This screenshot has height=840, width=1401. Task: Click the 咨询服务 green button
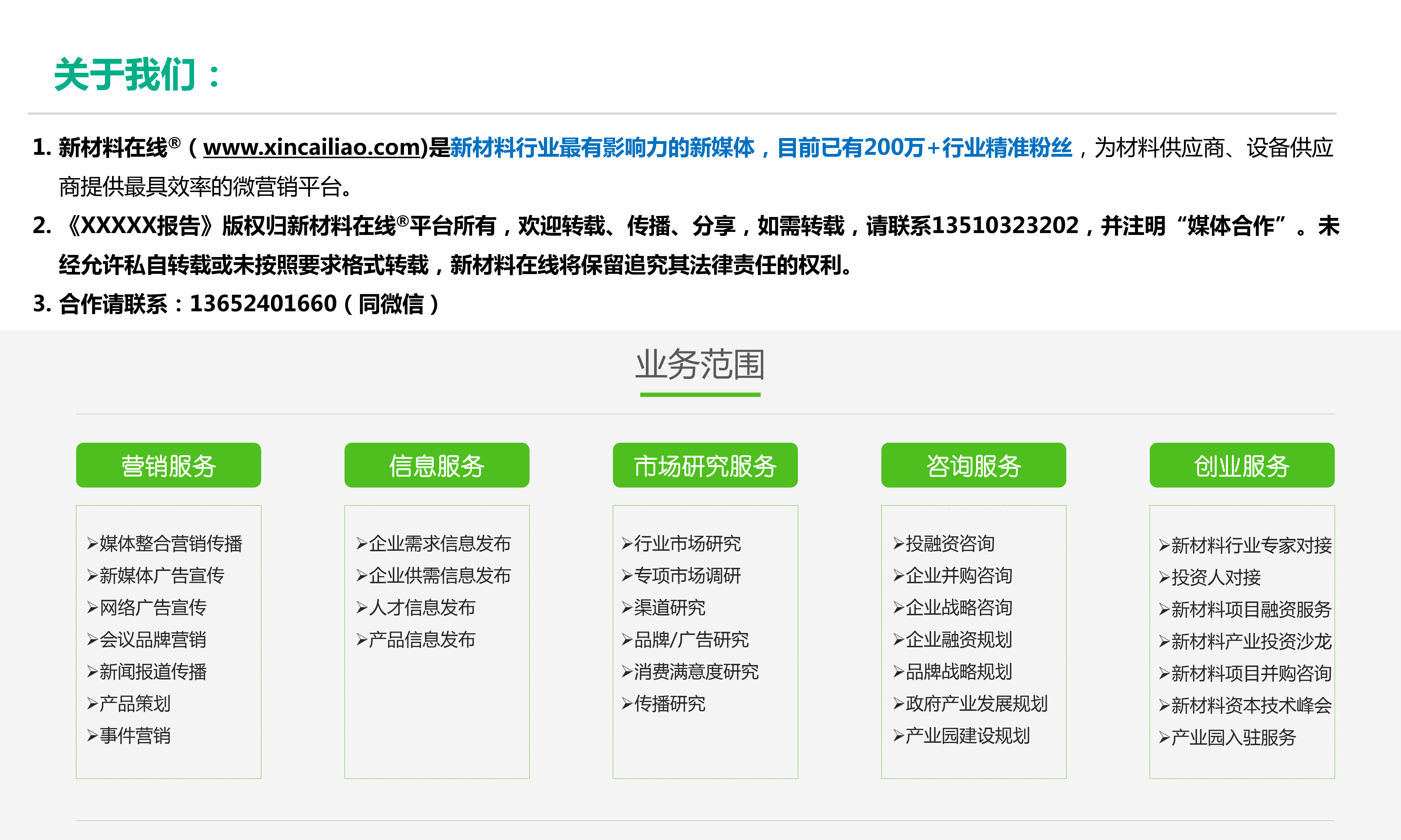click(974, 465)
